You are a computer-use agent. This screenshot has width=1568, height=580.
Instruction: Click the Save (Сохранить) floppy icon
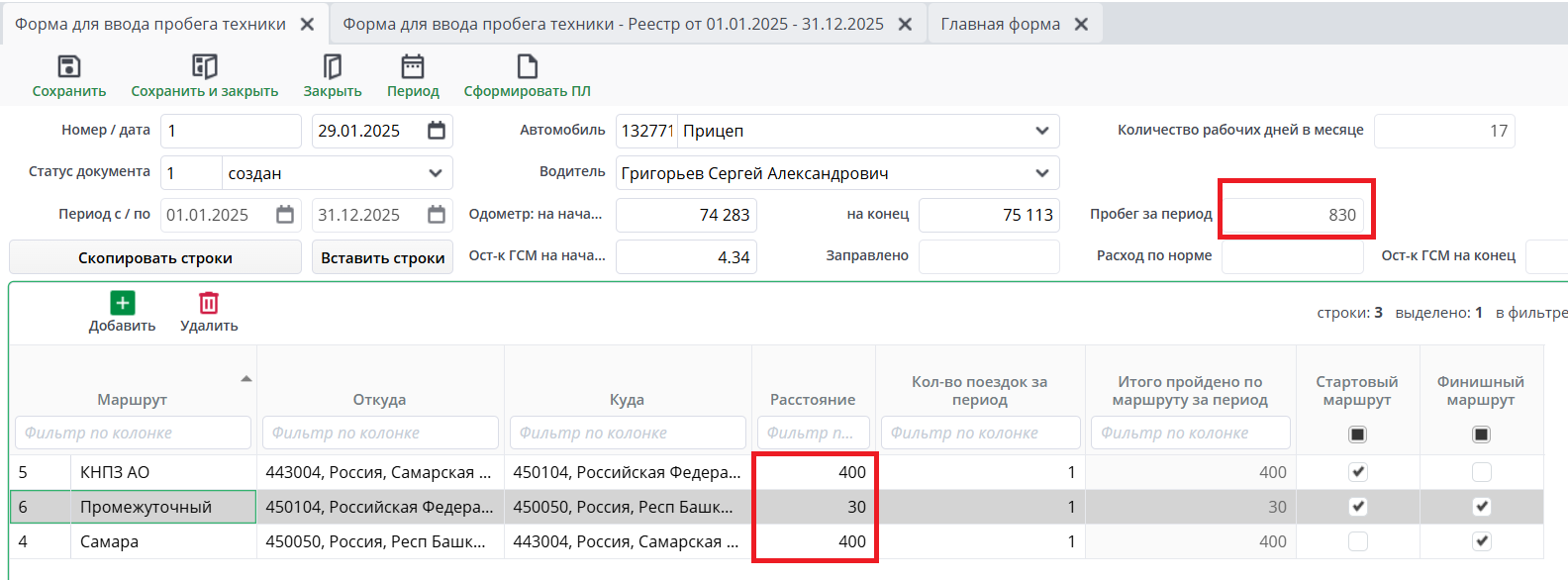(69, 66)
